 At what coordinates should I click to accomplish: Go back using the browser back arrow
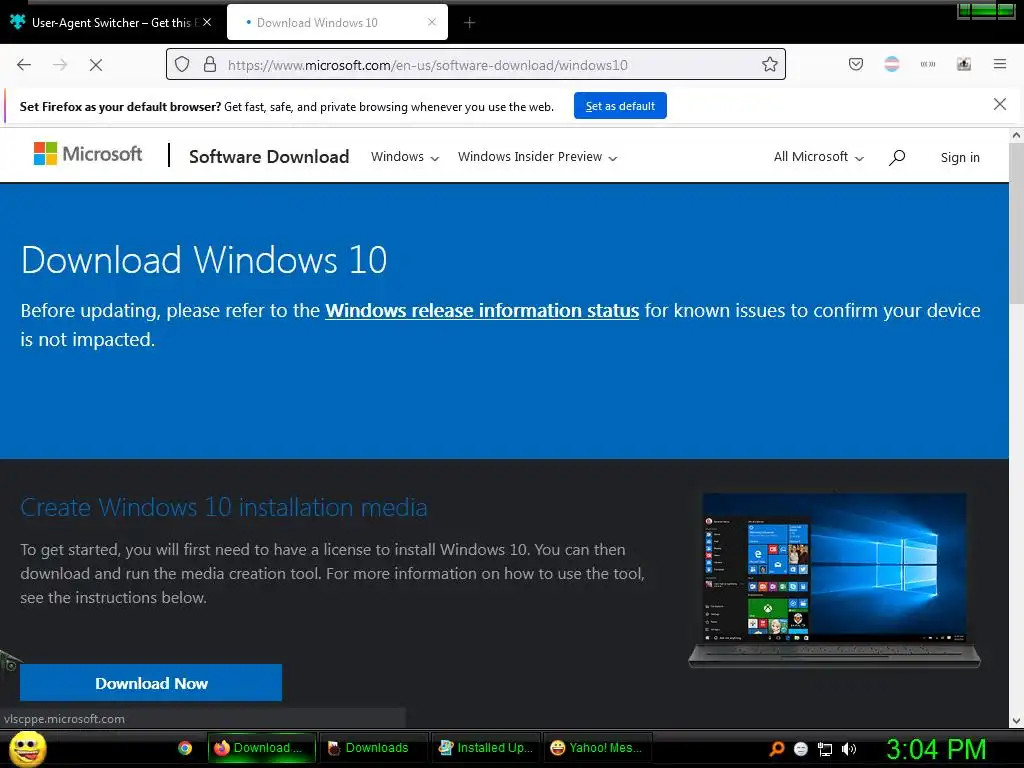tap(24, 65)
